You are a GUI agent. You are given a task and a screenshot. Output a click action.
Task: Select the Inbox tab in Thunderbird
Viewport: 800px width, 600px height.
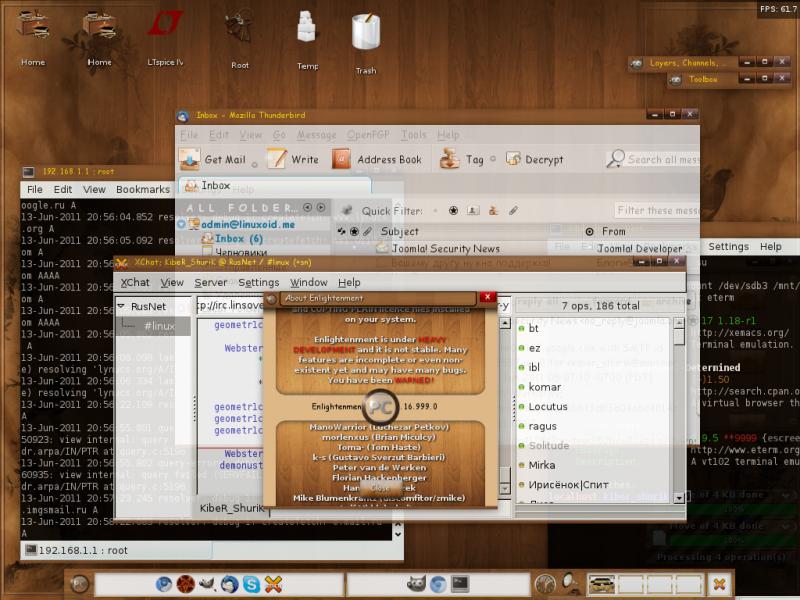[x=274, y=186]
